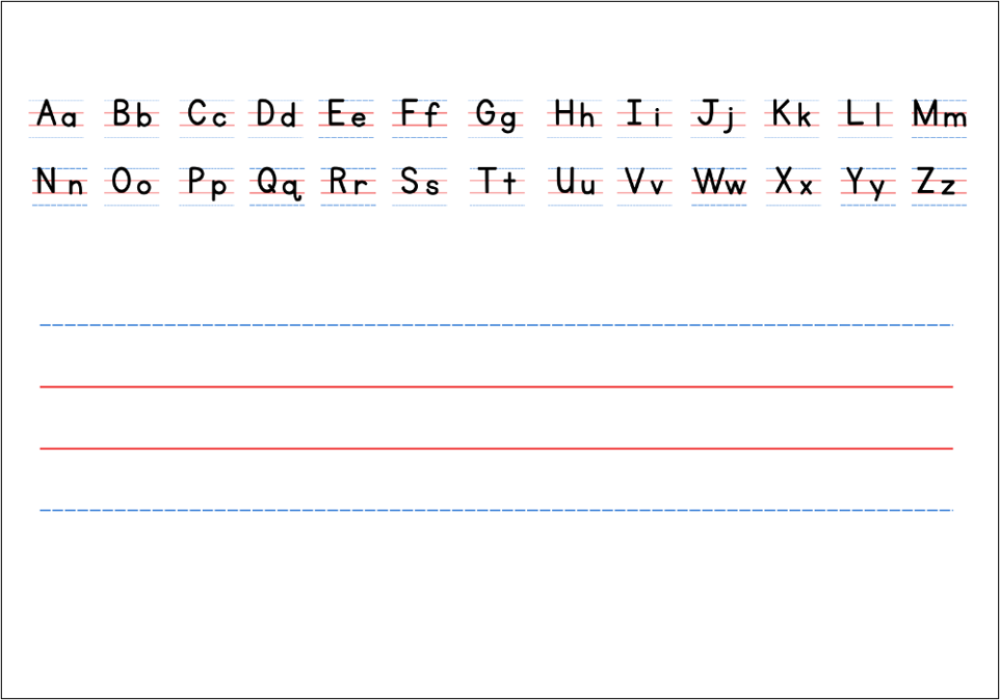Click the bottom blue dashed writing line
Screen dimensions: 1000x700
[x=496, y=510]
